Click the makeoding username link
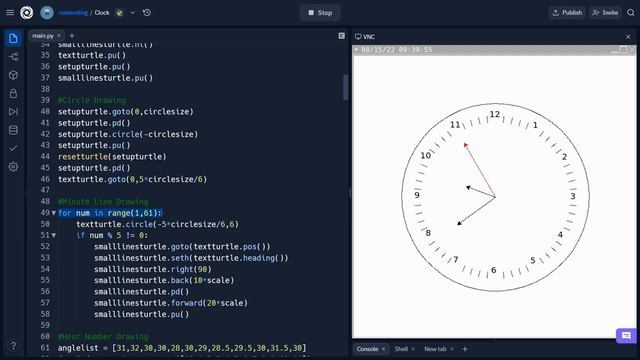This screenshot has width=640, height=360. [x=73, y=13]
